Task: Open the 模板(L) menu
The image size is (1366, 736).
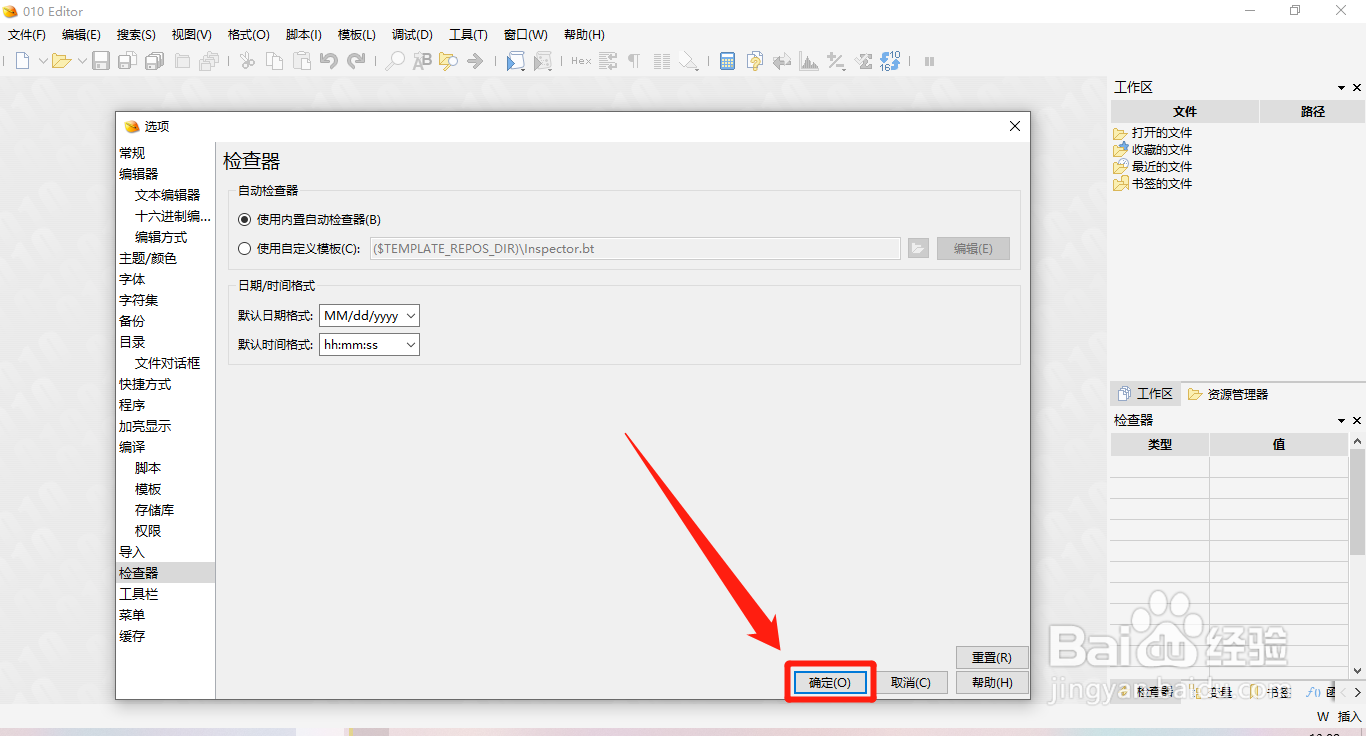Action: (x=357, y=34)
